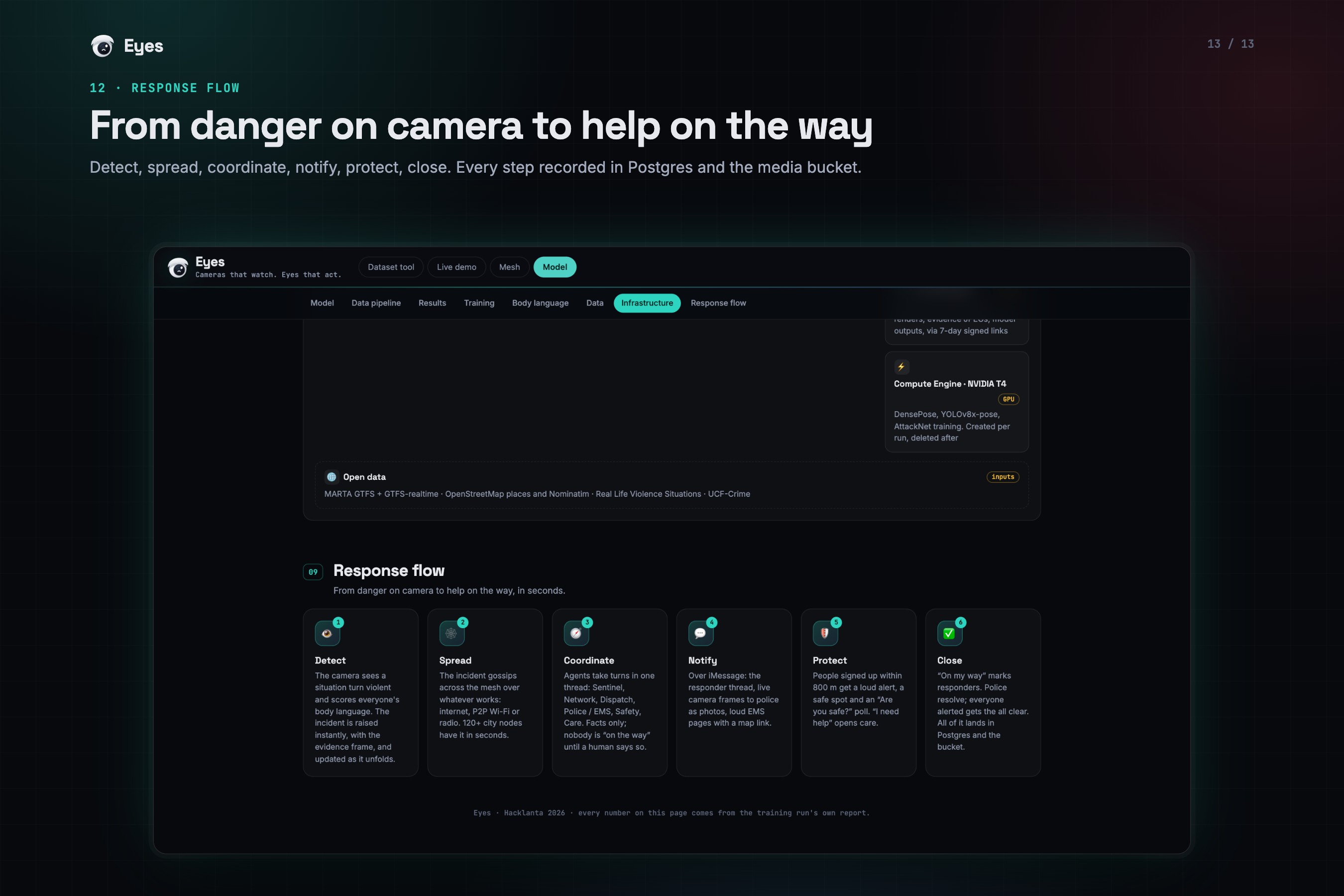Click the MARTA GTFS open data sources line
The height and width of the screenshot is (896, 1344).
coord(537,494)
